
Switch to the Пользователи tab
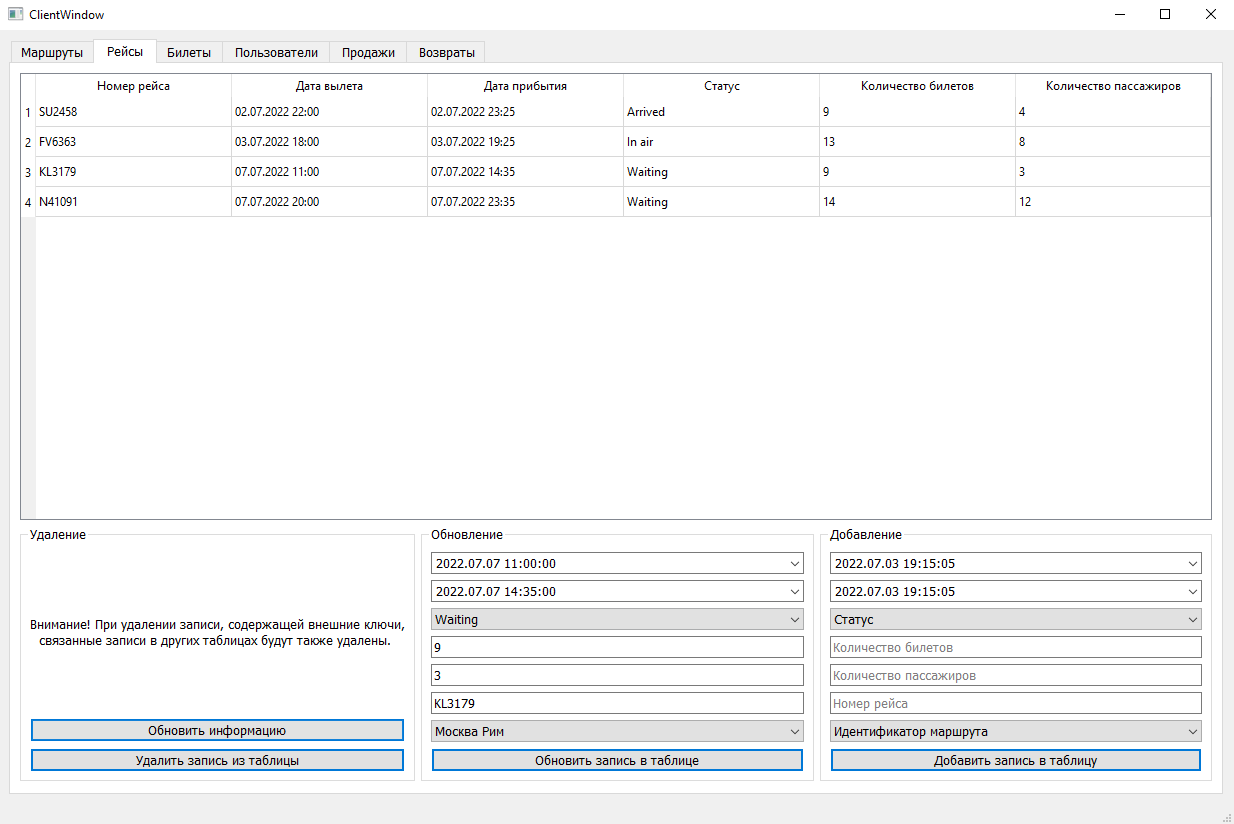tap(276, 52)
